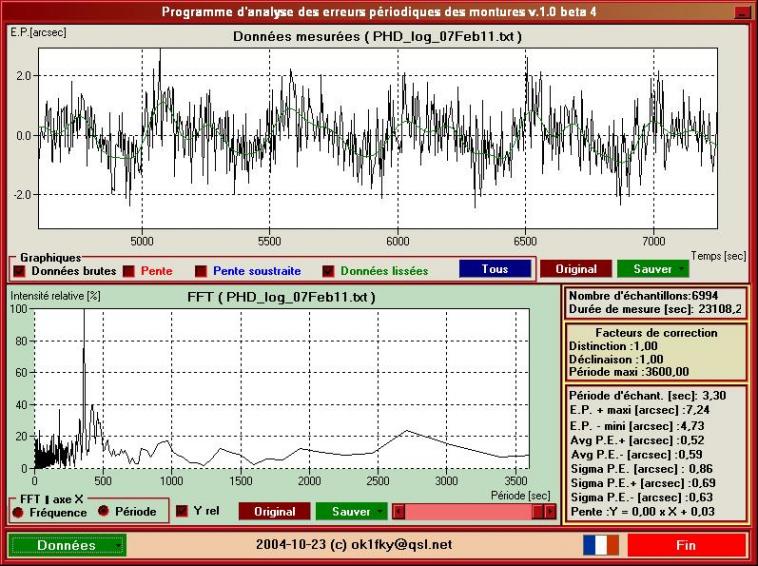This screenshot has width=758, height=566.
Task: Select the Fréquence radio button
Action: click(17, 513)
